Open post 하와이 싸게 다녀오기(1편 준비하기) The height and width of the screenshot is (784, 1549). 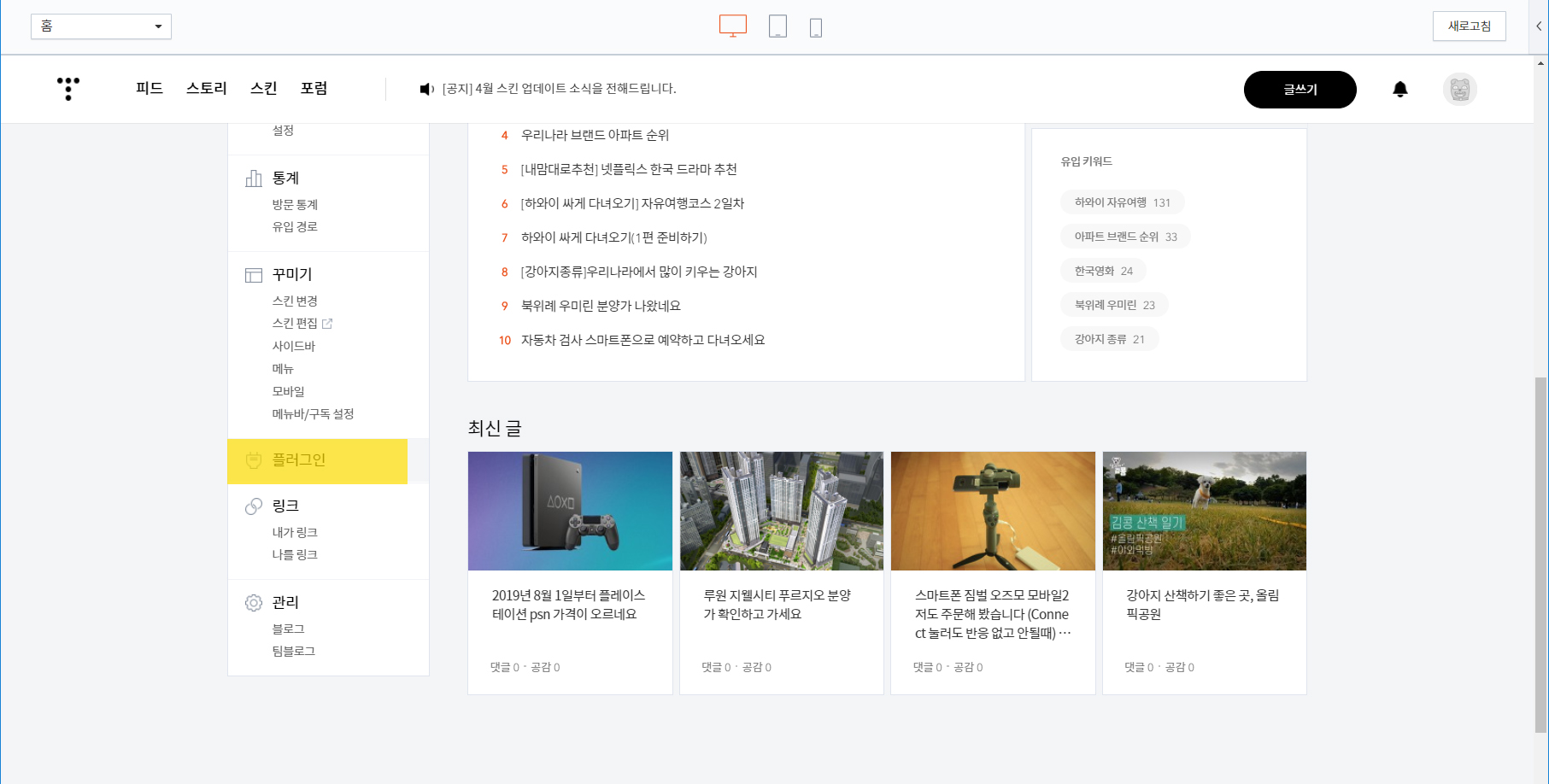614,237
